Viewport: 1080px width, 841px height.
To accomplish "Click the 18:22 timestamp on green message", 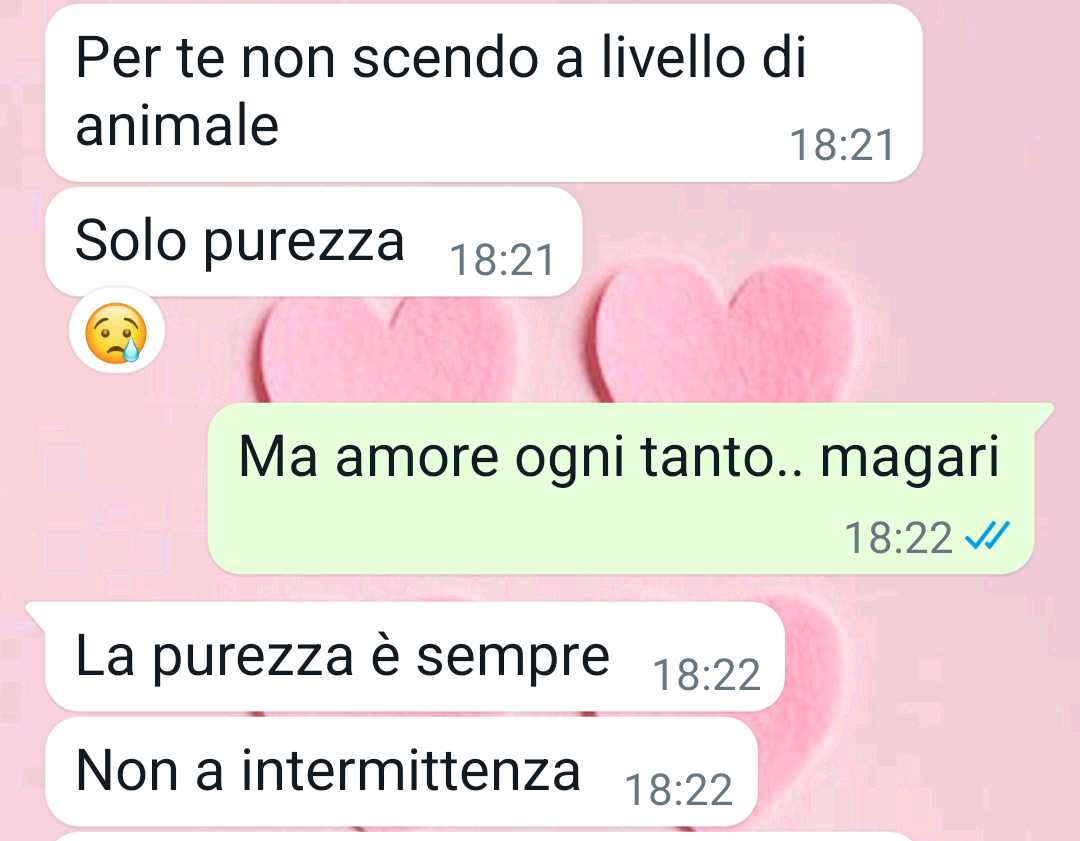I will click(x=898, y=537).
